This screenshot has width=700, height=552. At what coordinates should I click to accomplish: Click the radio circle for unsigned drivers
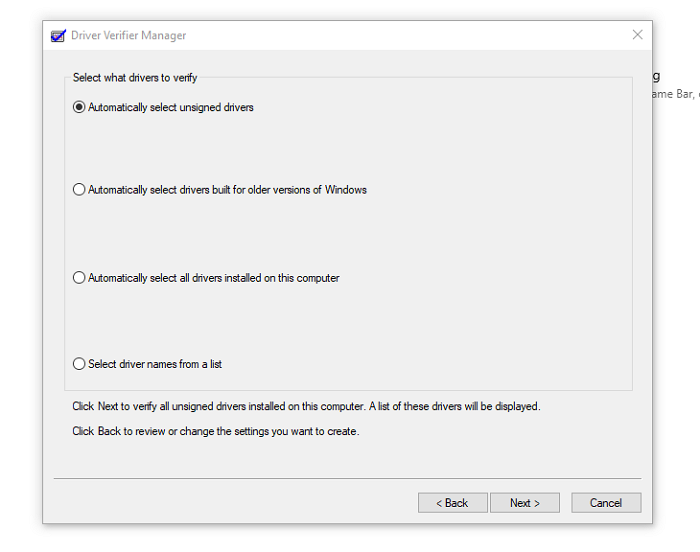tap(79, 107)
